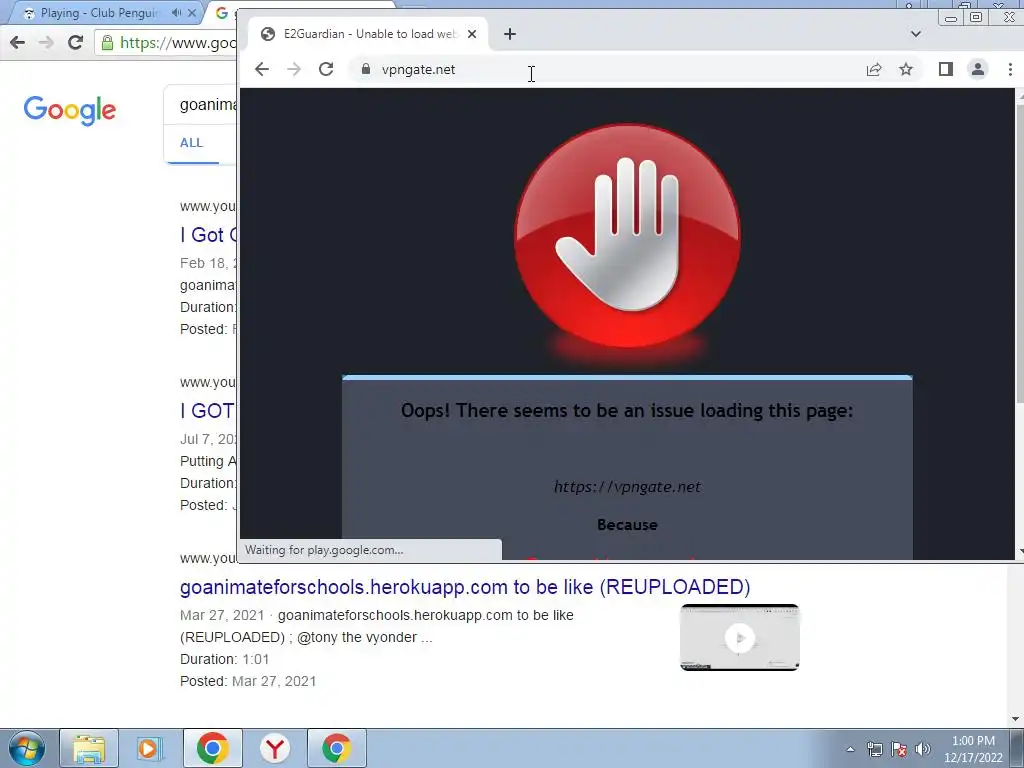Close the E2Guardian tab
Viewport: 1024px width, 768px height.
click(472, 34)
